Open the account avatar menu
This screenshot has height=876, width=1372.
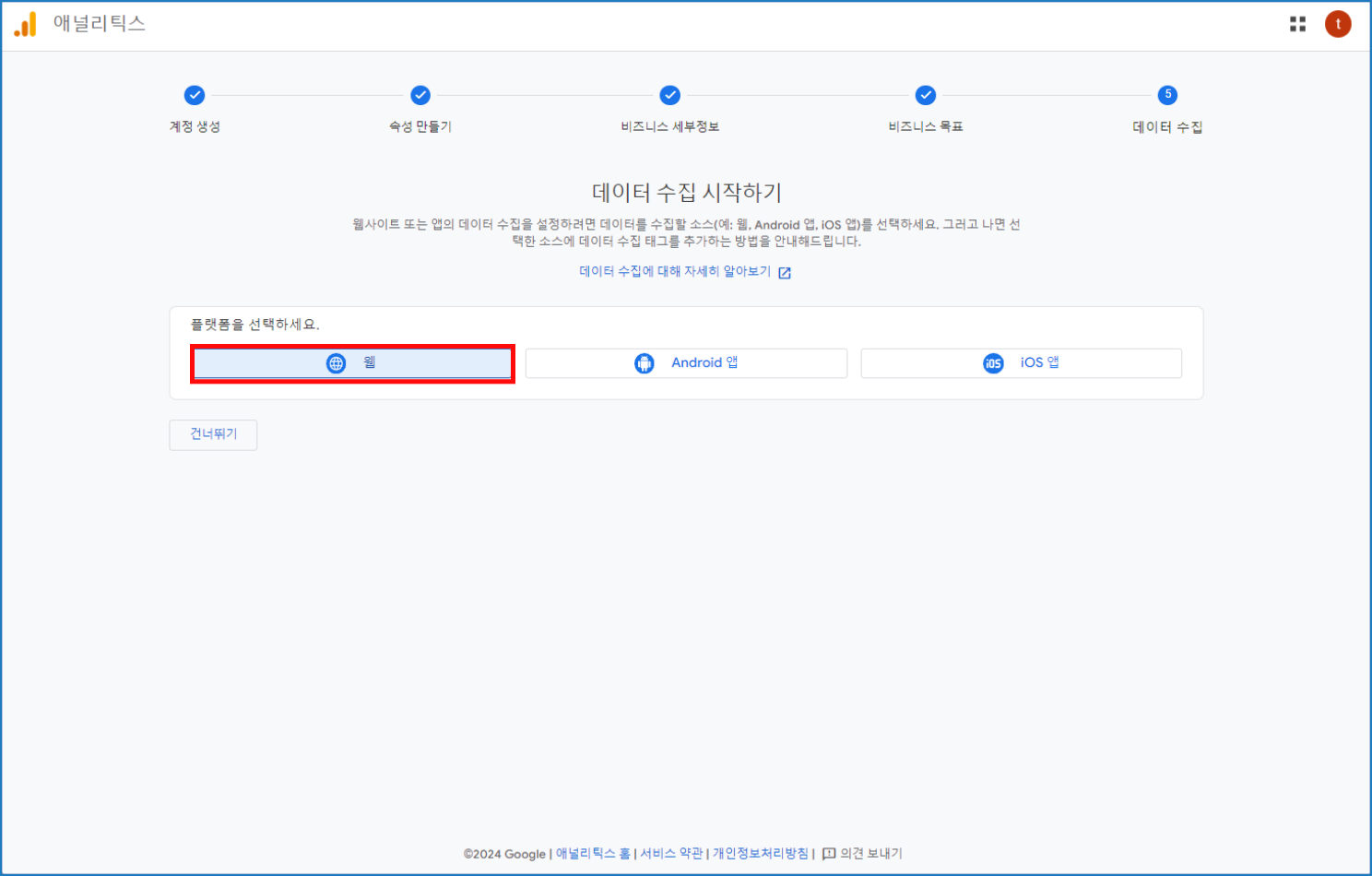pos(1337,24)
